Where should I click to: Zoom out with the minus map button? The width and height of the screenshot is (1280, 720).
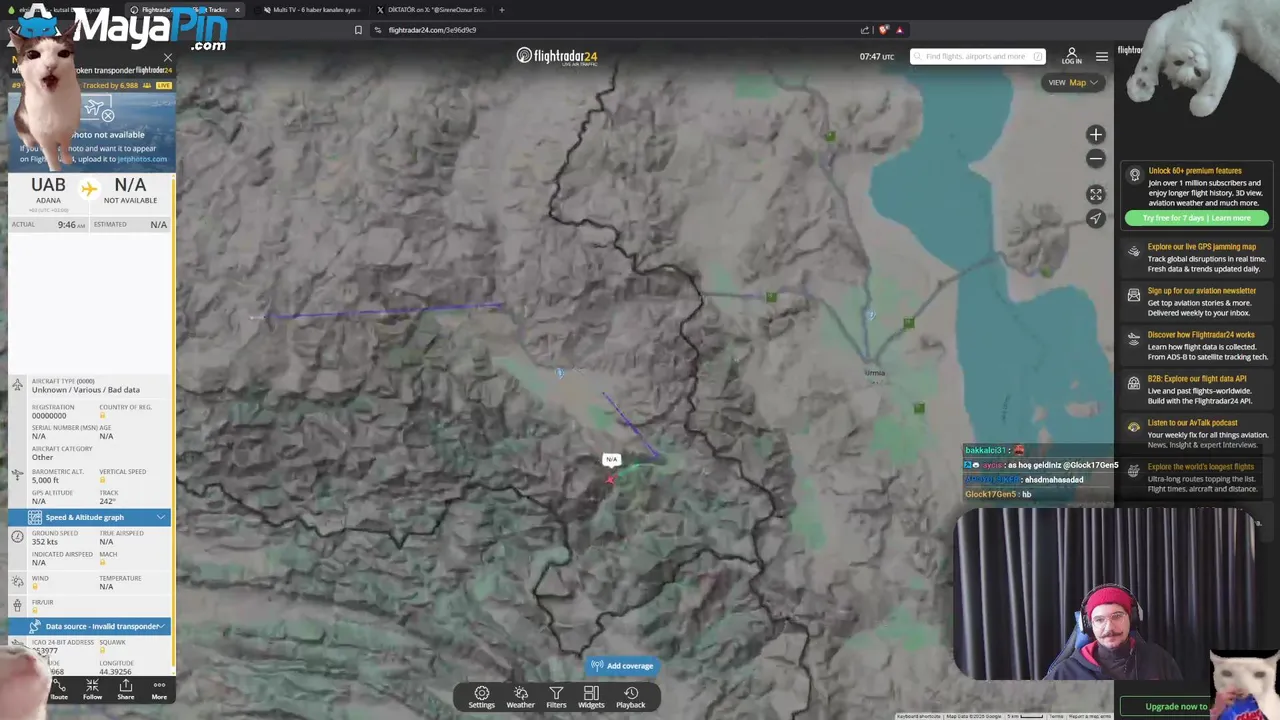pyautogui.click(x=1096, y=158)
